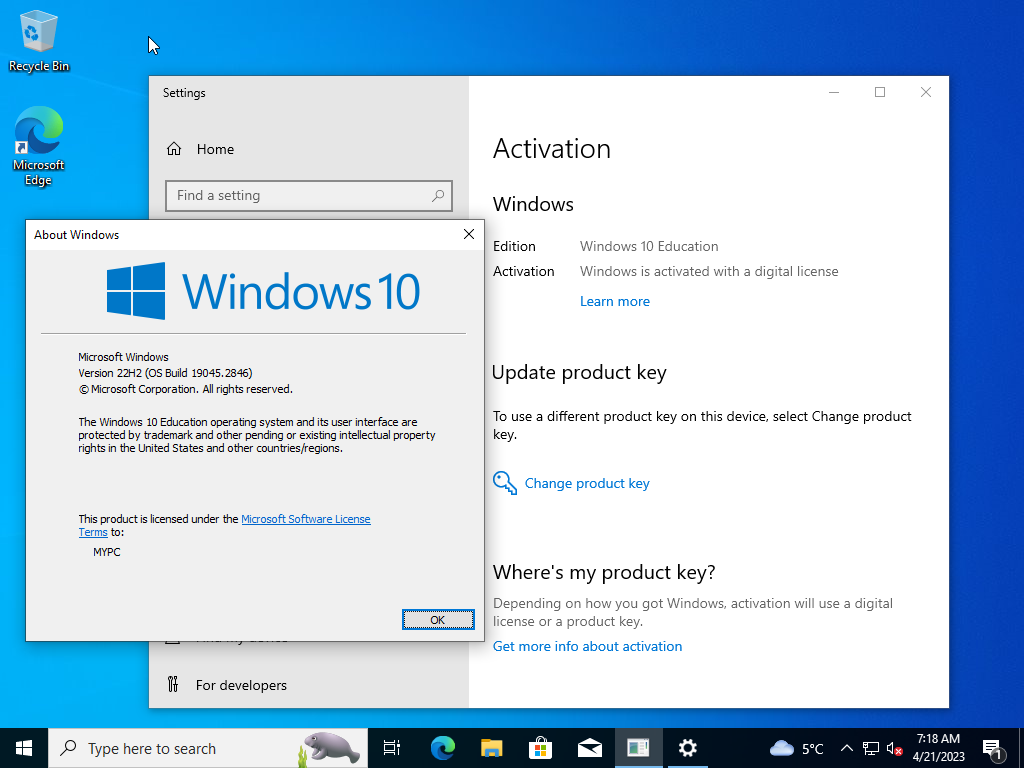Viewport: 1024px width, 768px height.
Task: Click the Find a setting search box
Action: point(308,195)
